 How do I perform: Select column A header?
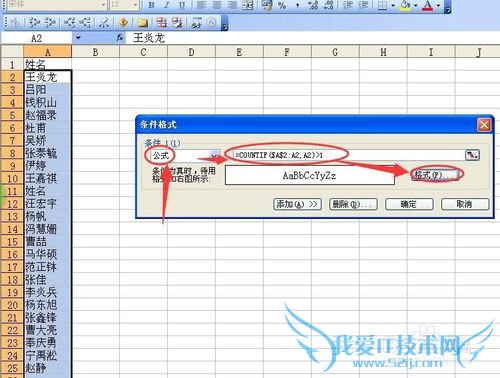[47, 52]
